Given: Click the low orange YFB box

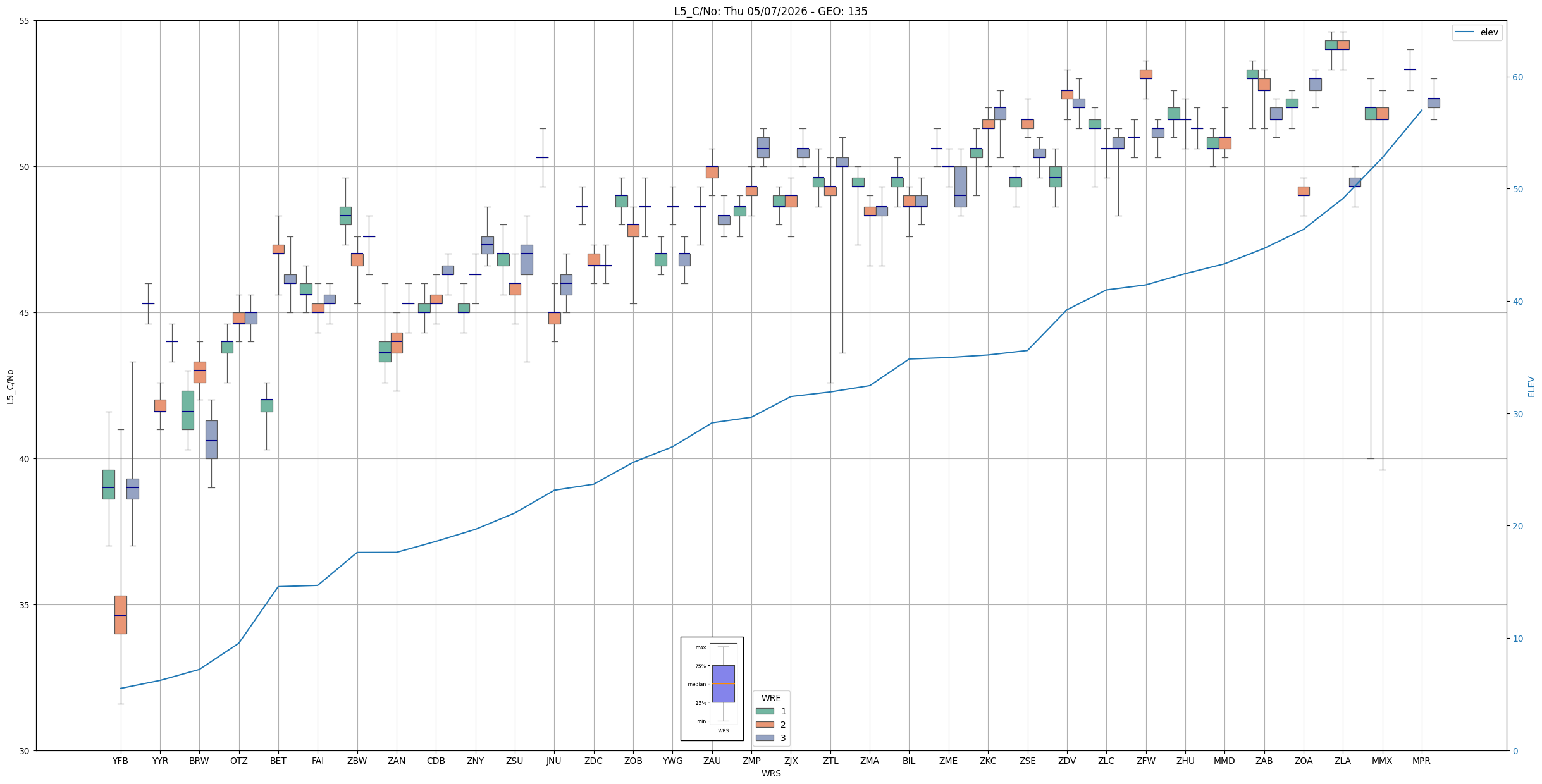Looking at the screenshot, I should [120, 615].
